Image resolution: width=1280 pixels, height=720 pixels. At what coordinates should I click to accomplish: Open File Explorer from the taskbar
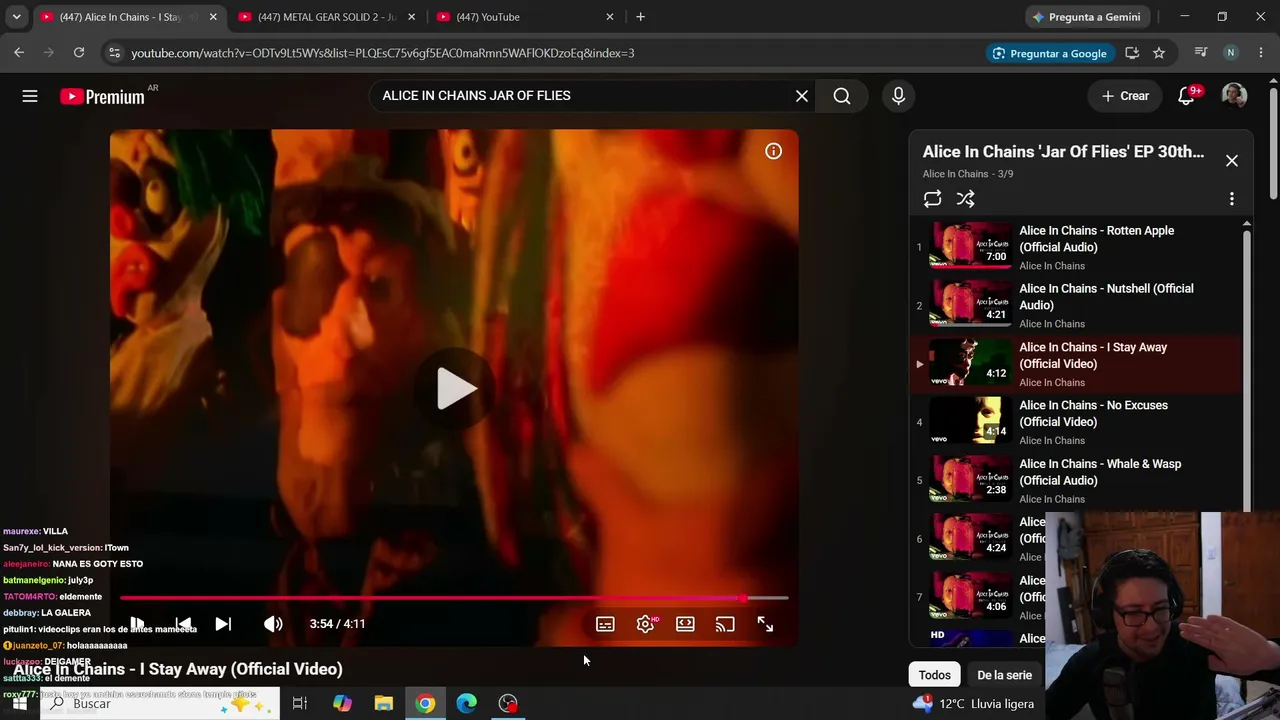[x=384, y=704]
